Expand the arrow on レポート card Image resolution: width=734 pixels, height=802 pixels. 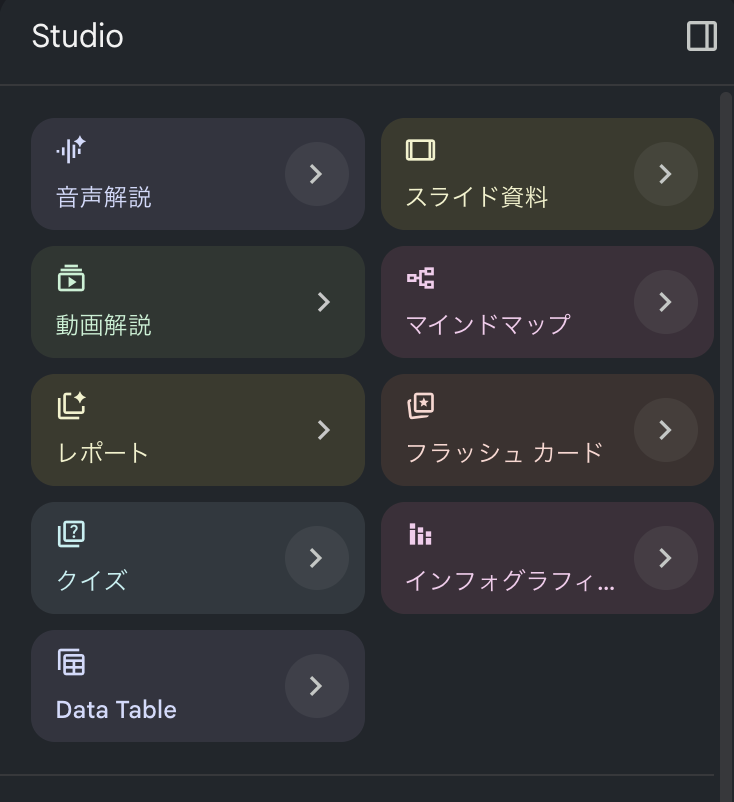click(x=323, y=430)
